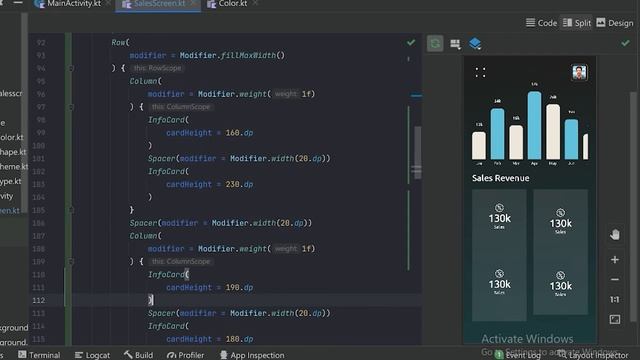The image size is (640, 360).
Task: Switch to the MainActivity.kt tab
Action: [68, 4]
